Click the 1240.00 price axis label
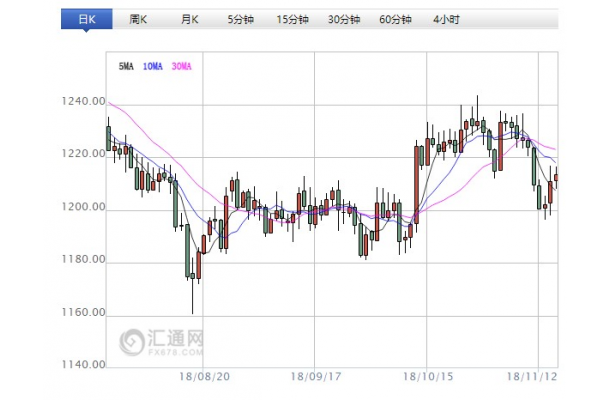The width and height of the screenshot is (611, 400). [x=84, y=102]
